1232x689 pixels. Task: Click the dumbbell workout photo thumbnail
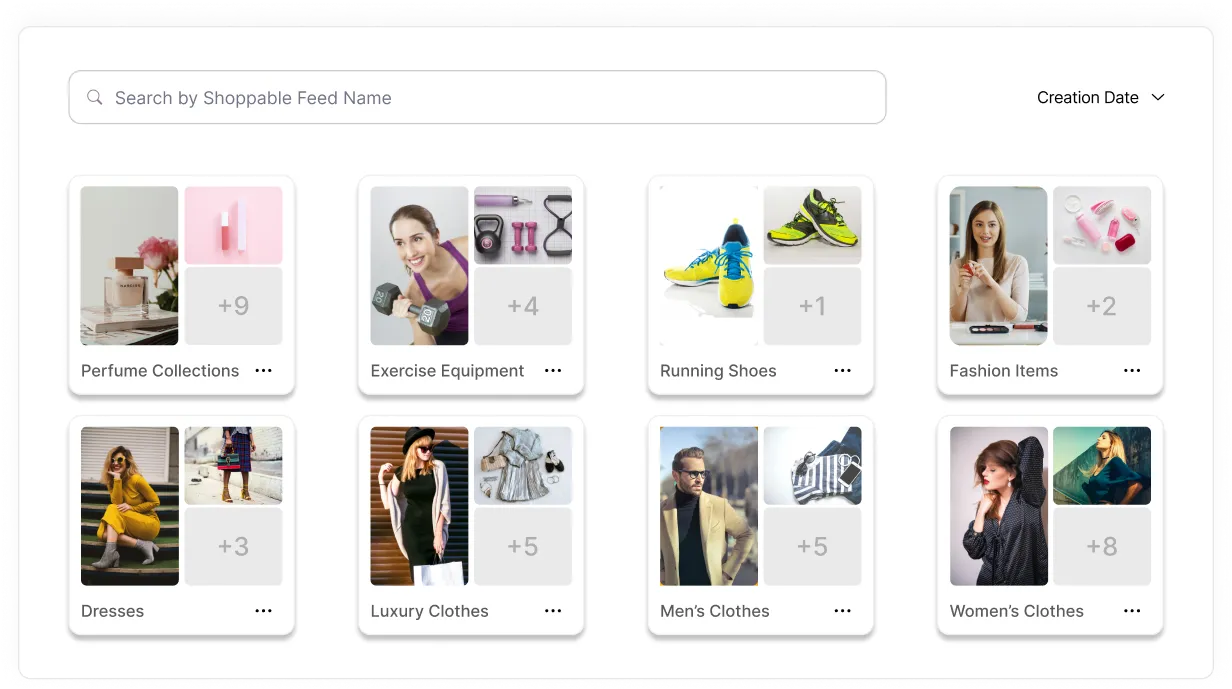click(419, 265)
